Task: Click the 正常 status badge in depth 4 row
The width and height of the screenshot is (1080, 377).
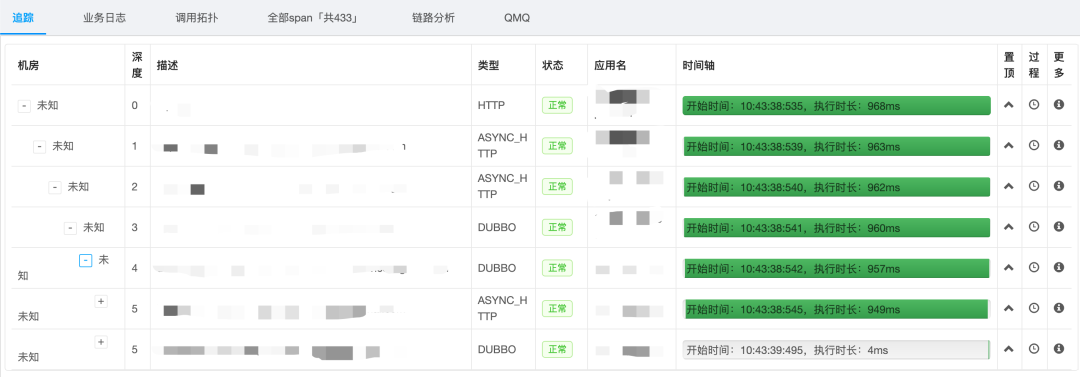Action: click(x=557, y=268)
